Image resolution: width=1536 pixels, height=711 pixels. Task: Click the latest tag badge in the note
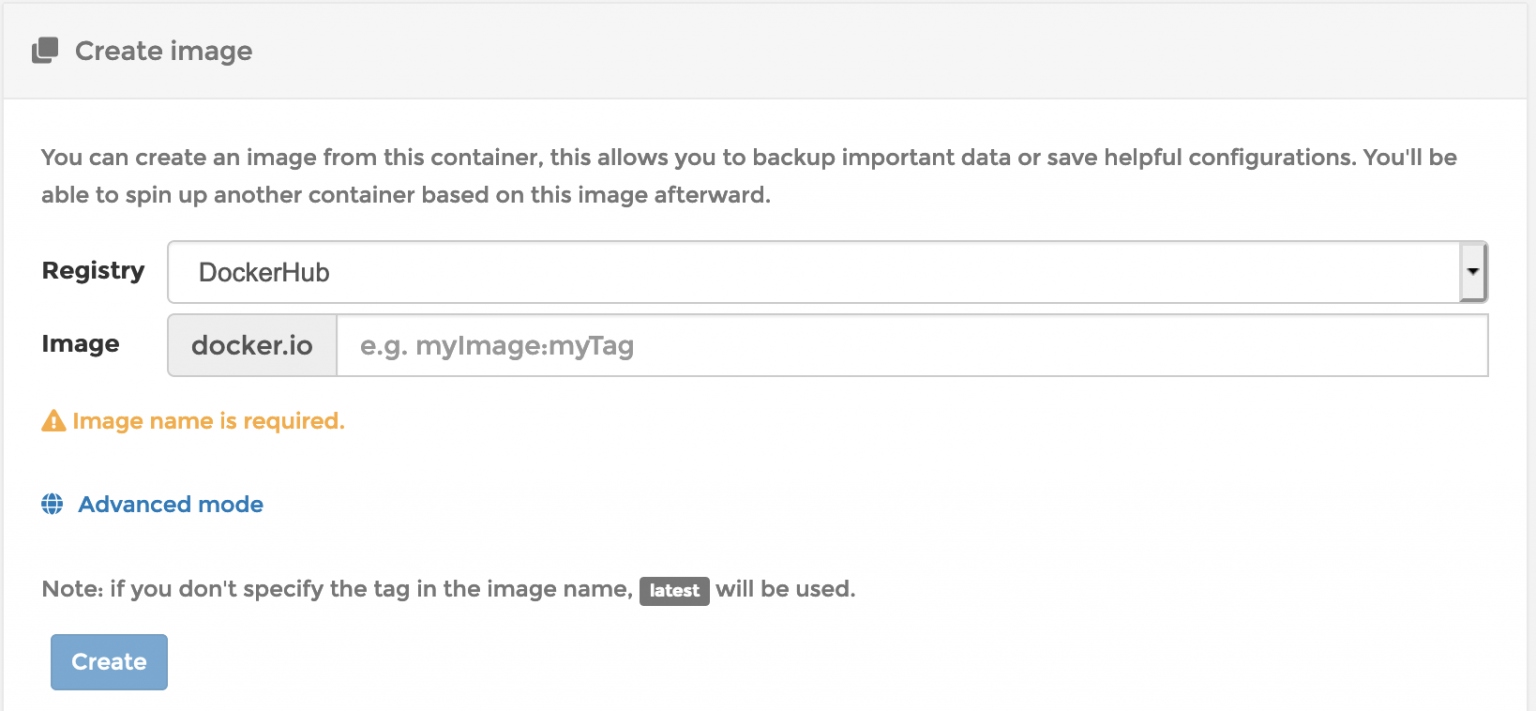point(675,590)
